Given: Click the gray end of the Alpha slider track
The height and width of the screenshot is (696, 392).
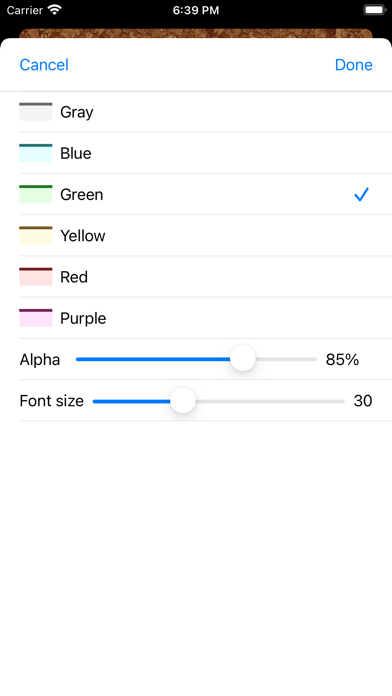Looking at the screenshot, I should (286, 359).
